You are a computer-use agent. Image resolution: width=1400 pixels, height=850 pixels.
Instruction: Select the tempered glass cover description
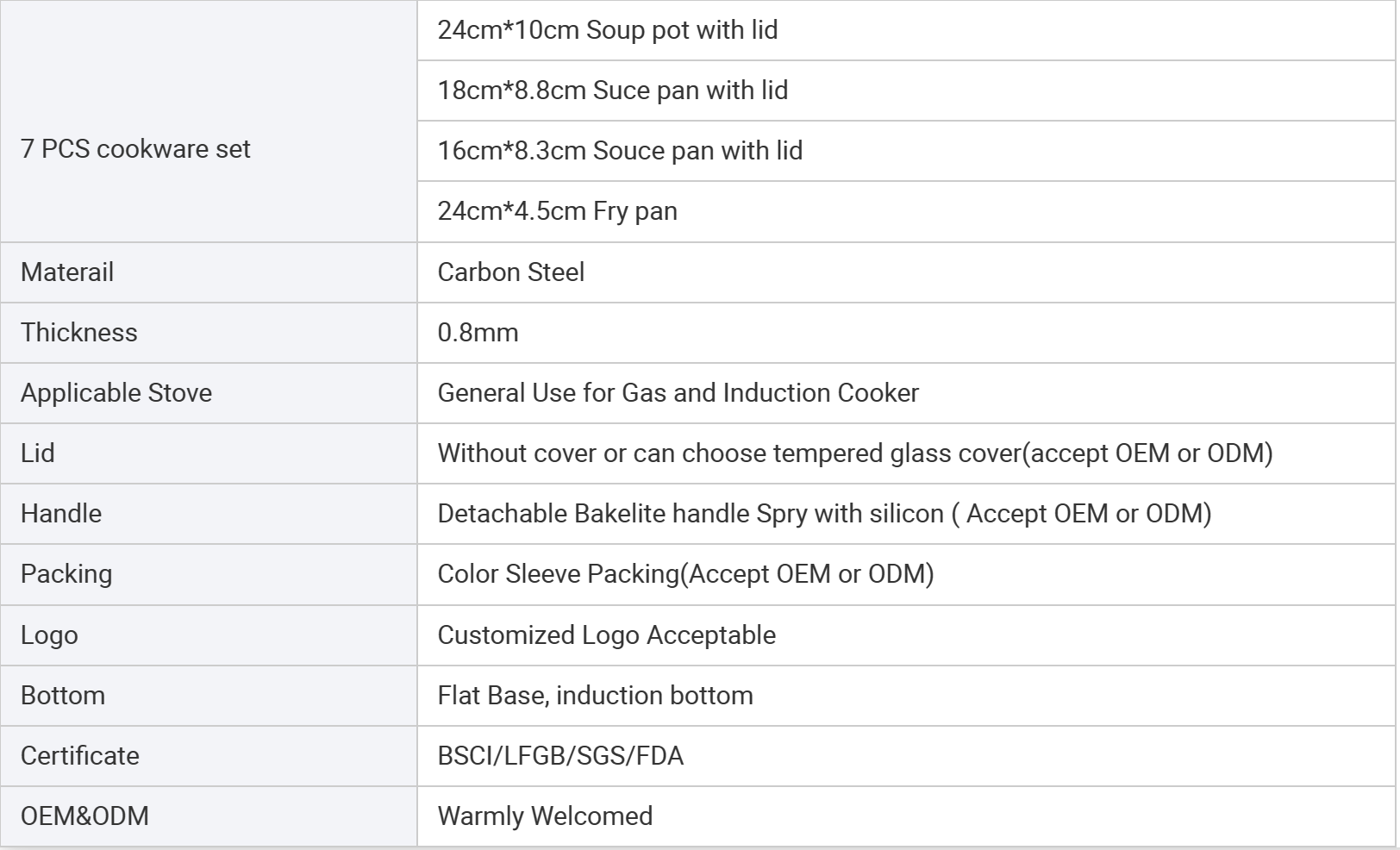pyautogui.click(x=855, y=453)
